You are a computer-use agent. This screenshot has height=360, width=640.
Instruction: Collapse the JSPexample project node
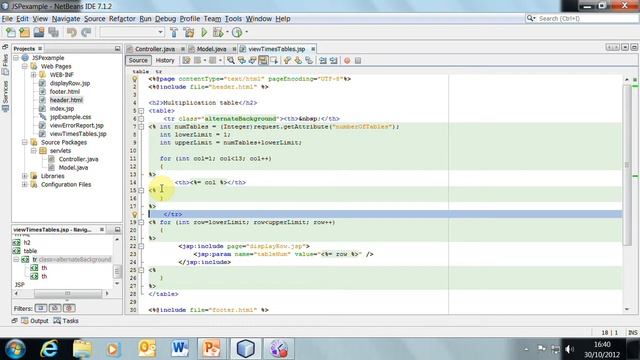coord(16,58)
